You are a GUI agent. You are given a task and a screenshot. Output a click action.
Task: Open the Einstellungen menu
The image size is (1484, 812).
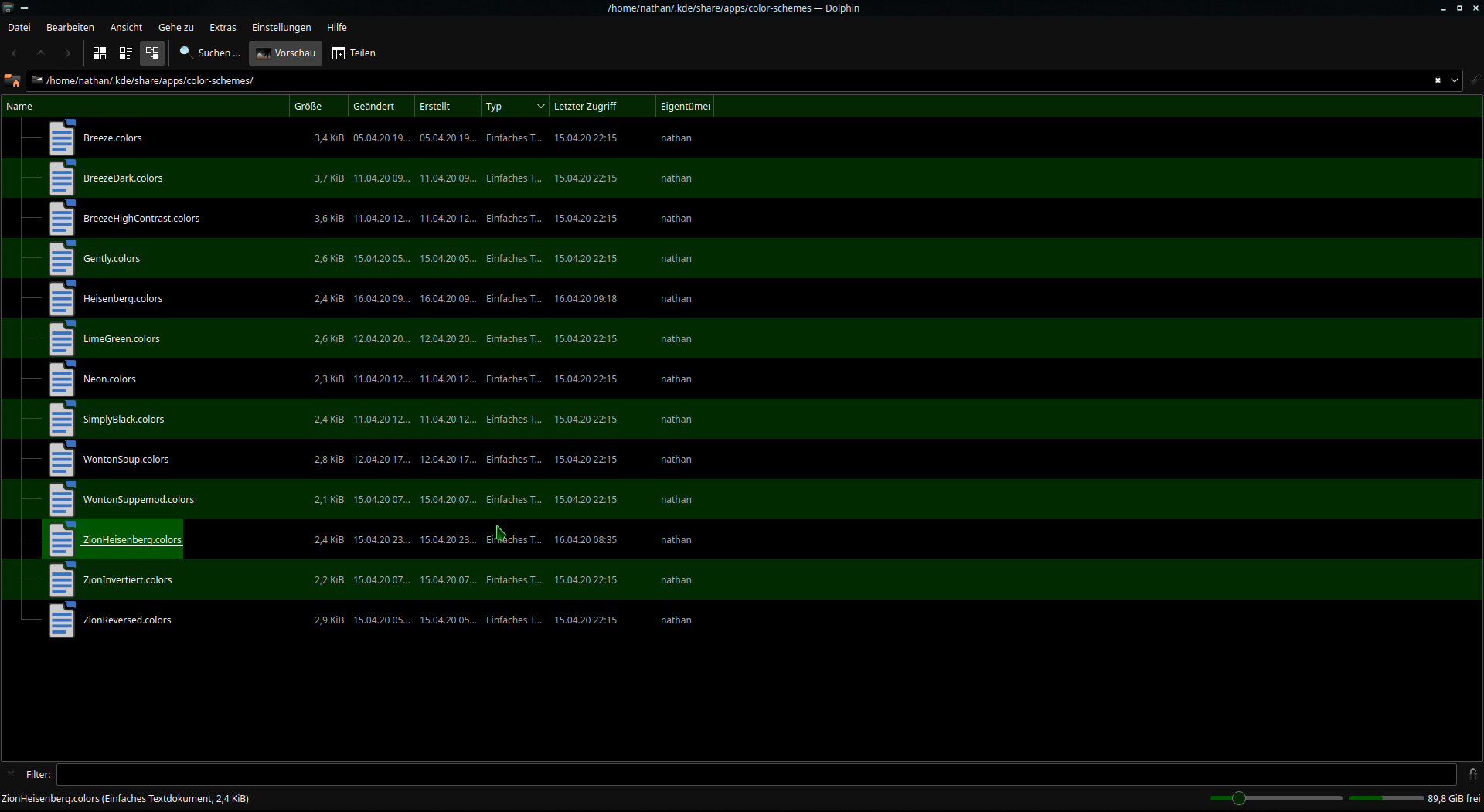pyautogui.click(x=281, y=28)
